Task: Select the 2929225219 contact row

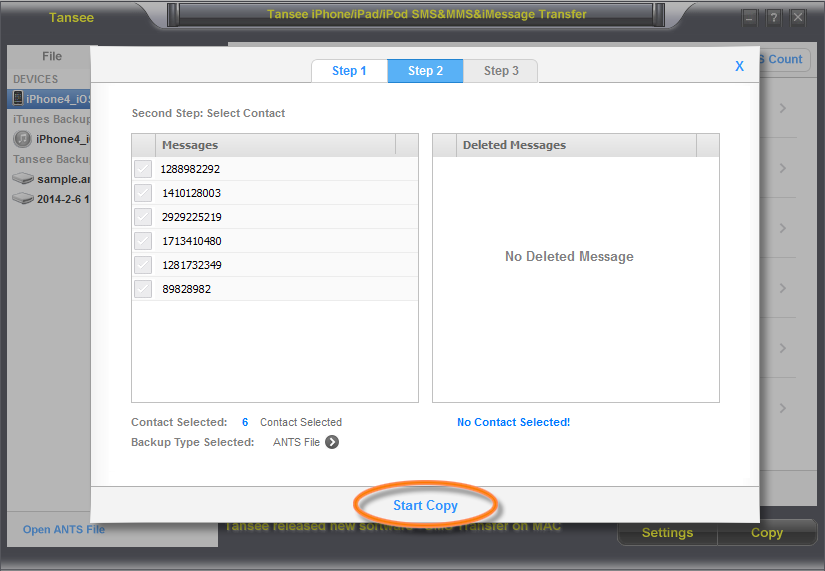Action: pos(275,217)
